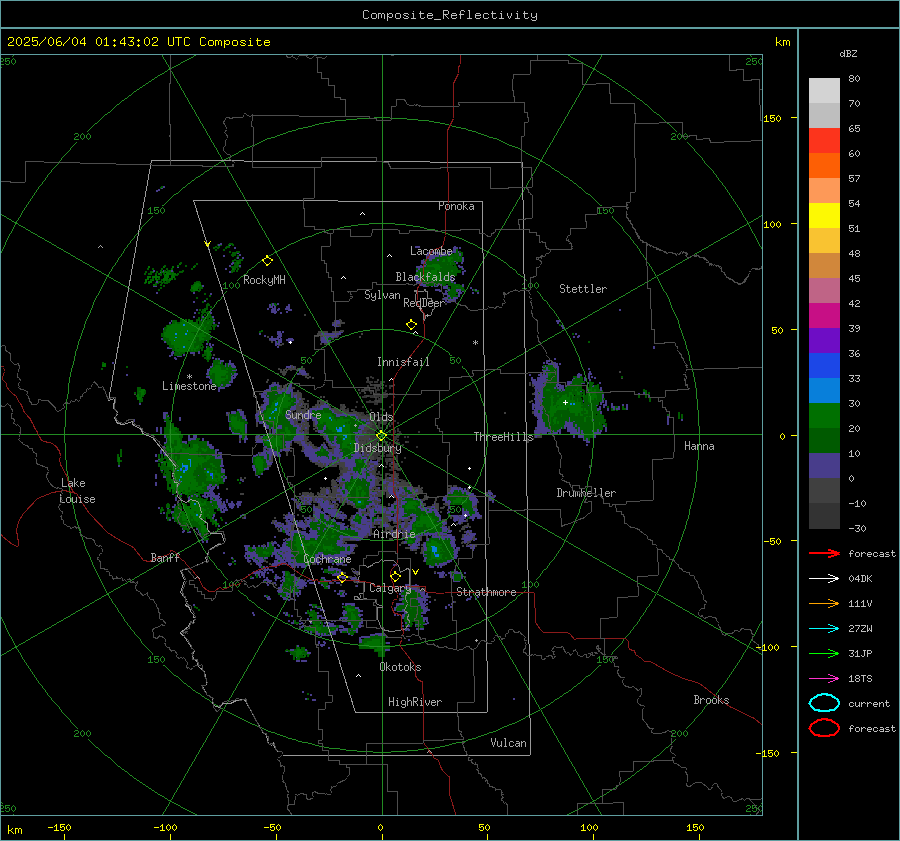900x841 pixels.
Task: Click the Strathmore label
Action: pos(486,592)
